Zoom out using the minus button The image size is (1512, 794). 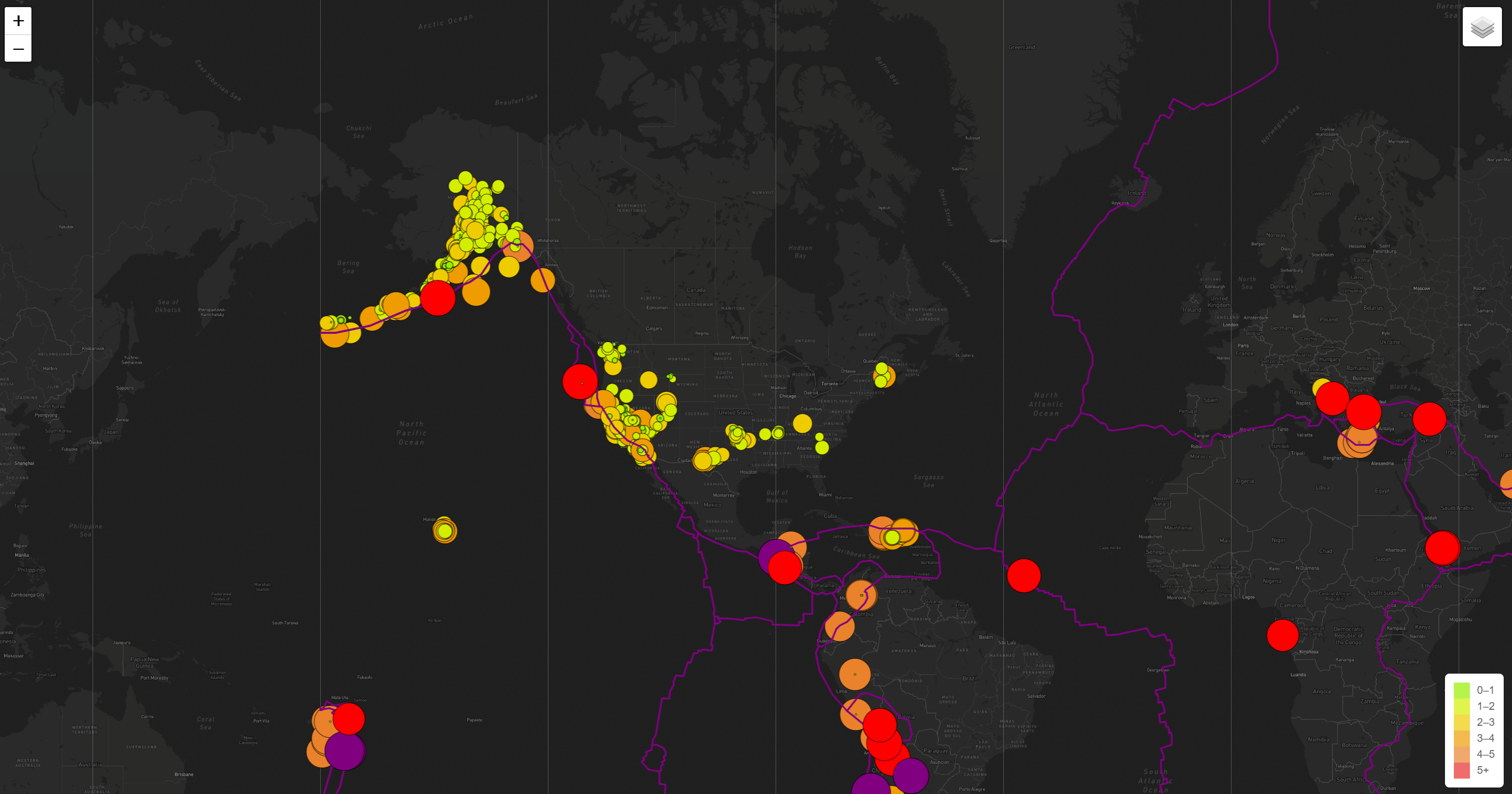pos(18,48)
